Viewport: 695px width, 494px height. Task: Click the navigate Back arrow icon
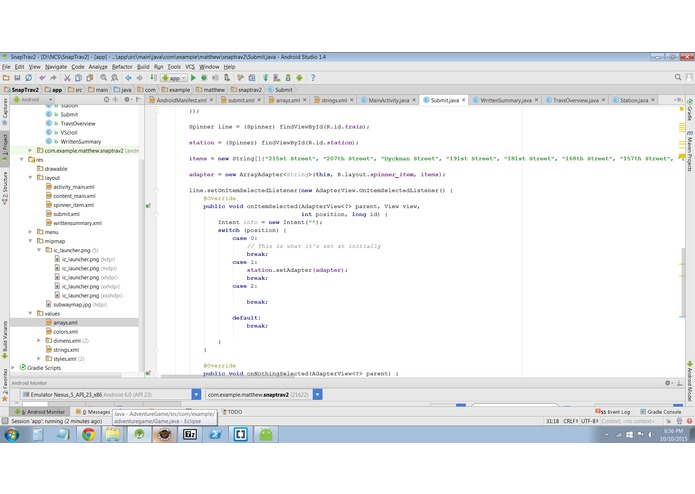point(129,78)
